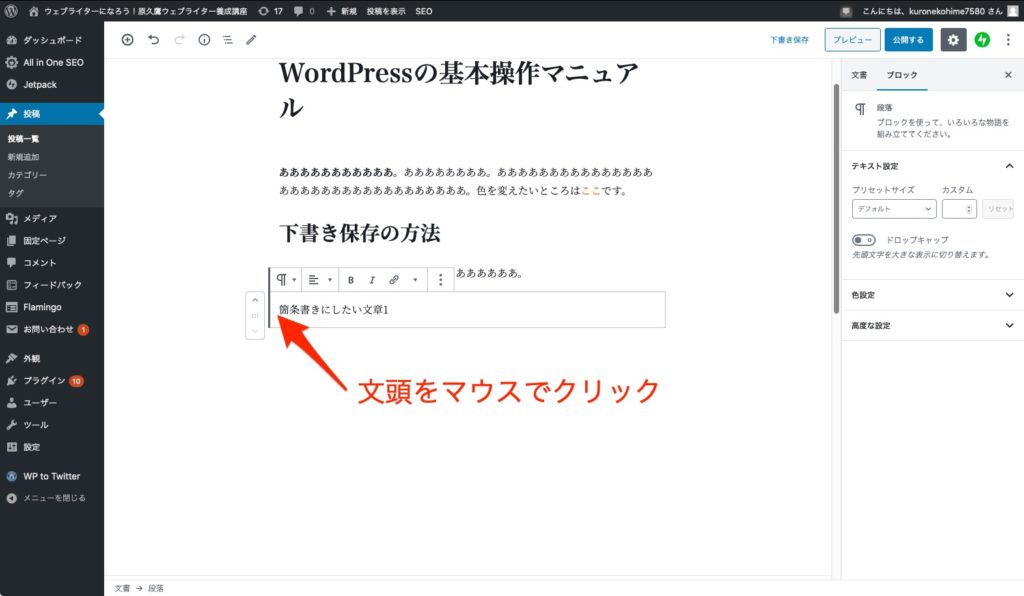Click the block drag handle

tap(255, 315)
